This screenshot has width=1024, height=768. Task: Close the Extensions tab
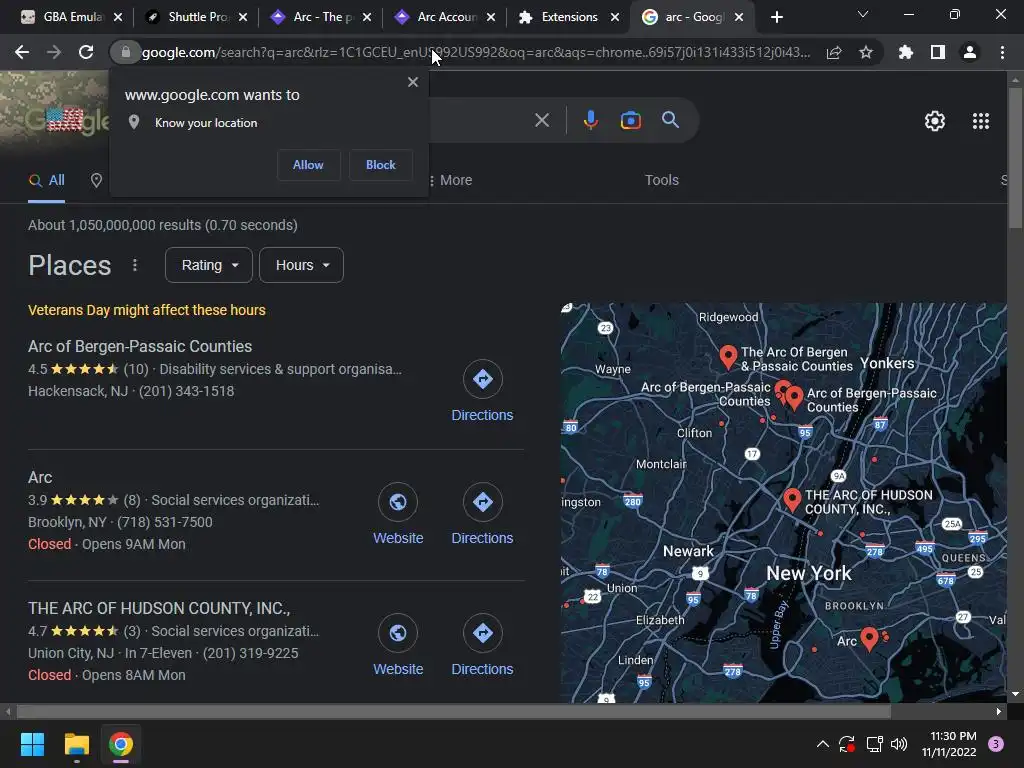615,17
